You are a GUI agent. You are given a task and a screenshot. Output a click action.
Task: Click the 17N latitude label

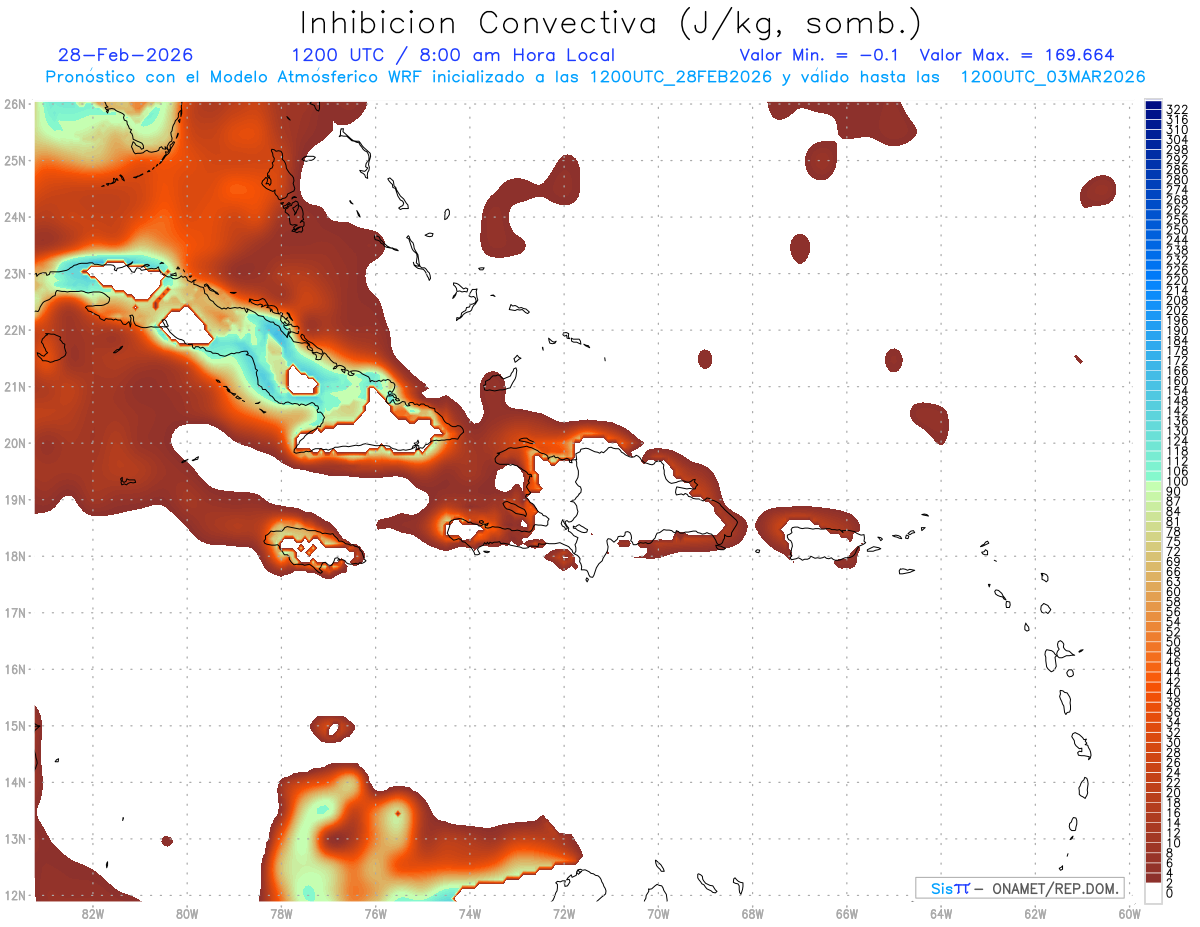pos(15,612)
